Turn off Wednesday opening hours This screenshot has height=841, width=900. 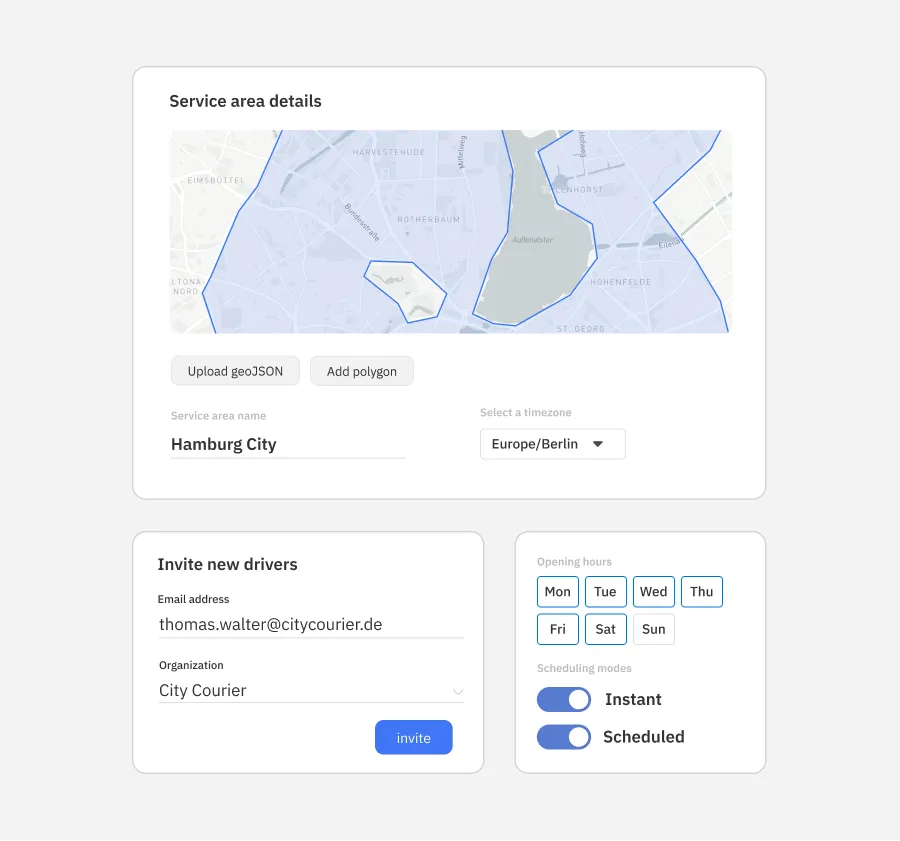tap(653, 591)
